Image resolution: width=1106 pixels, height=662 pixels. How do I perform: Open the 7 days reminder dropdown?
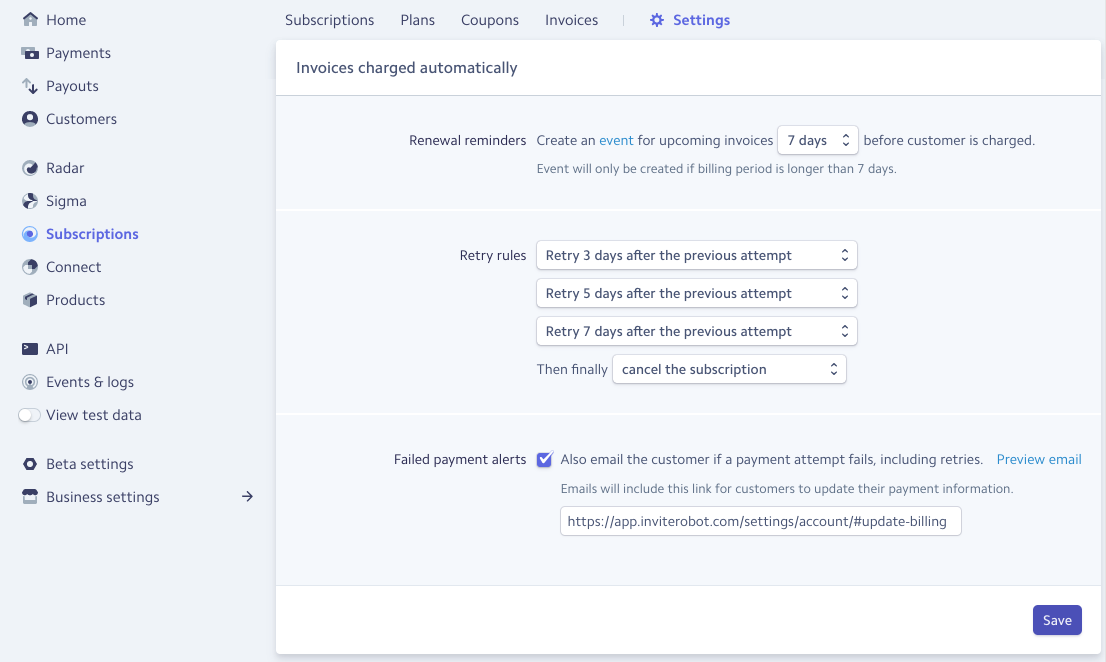point(817,141)
